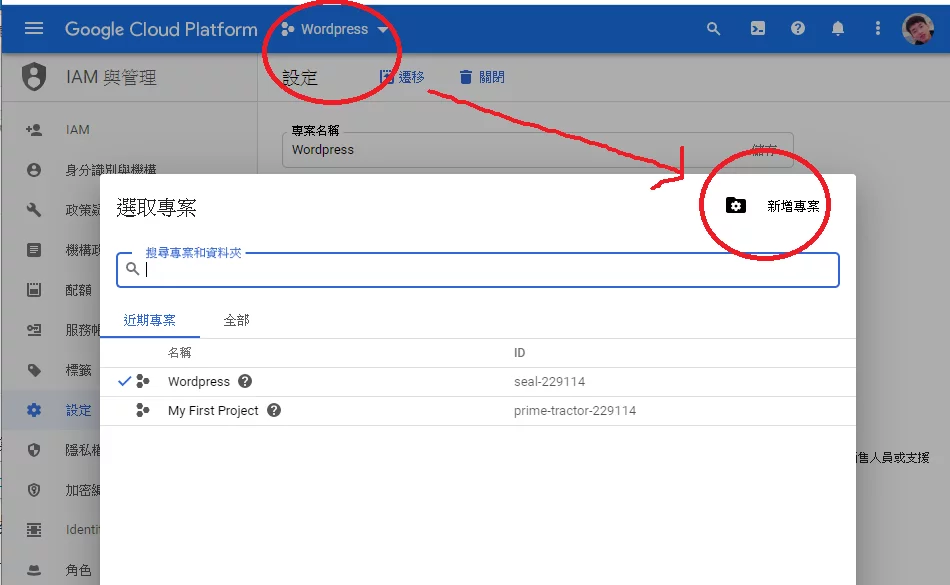Screen dimensions: 950x585
Task: Click the 角色 roles hat icon
Action: click(34, 570)
